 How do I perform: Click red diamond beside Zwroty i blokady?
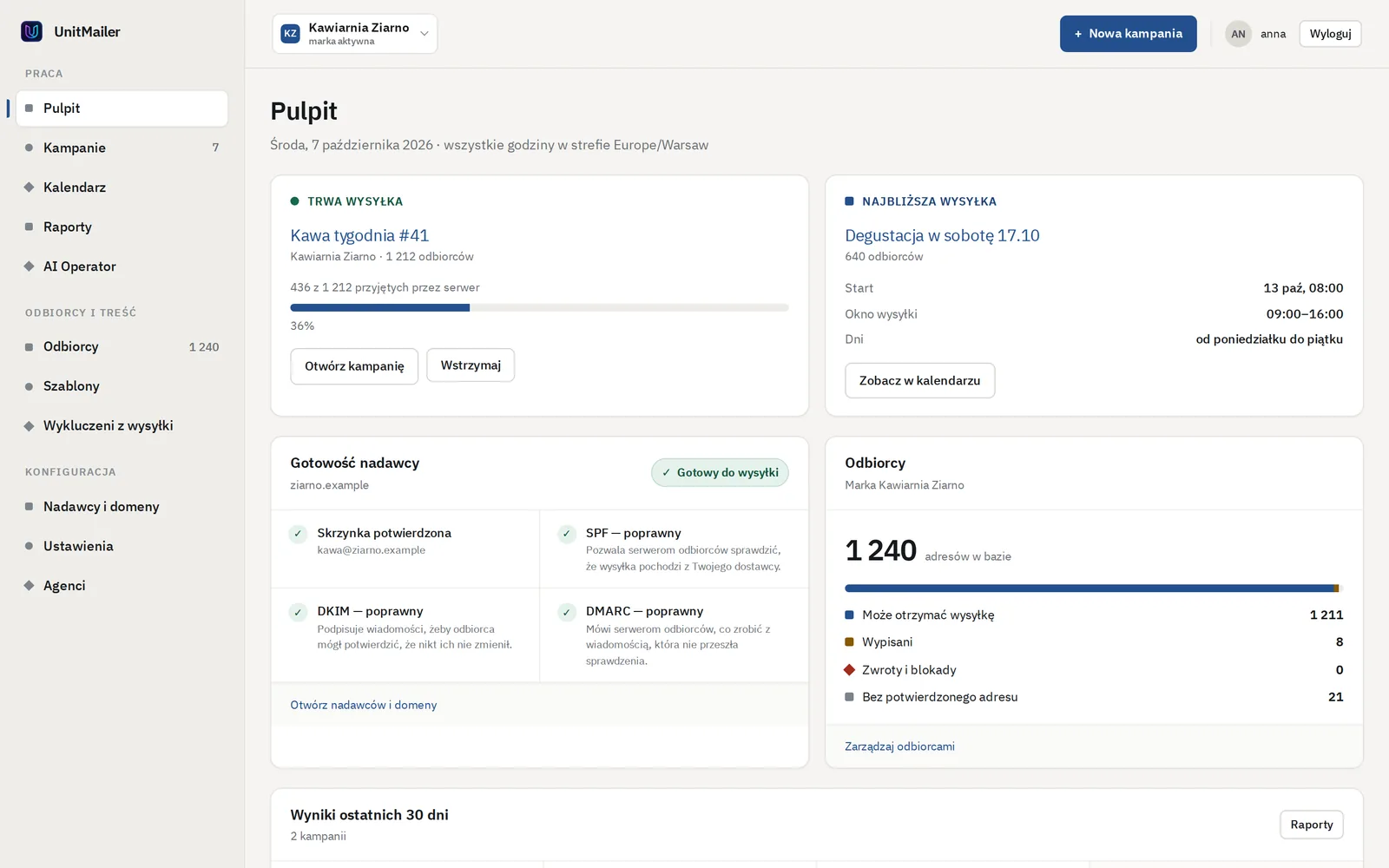849,670
